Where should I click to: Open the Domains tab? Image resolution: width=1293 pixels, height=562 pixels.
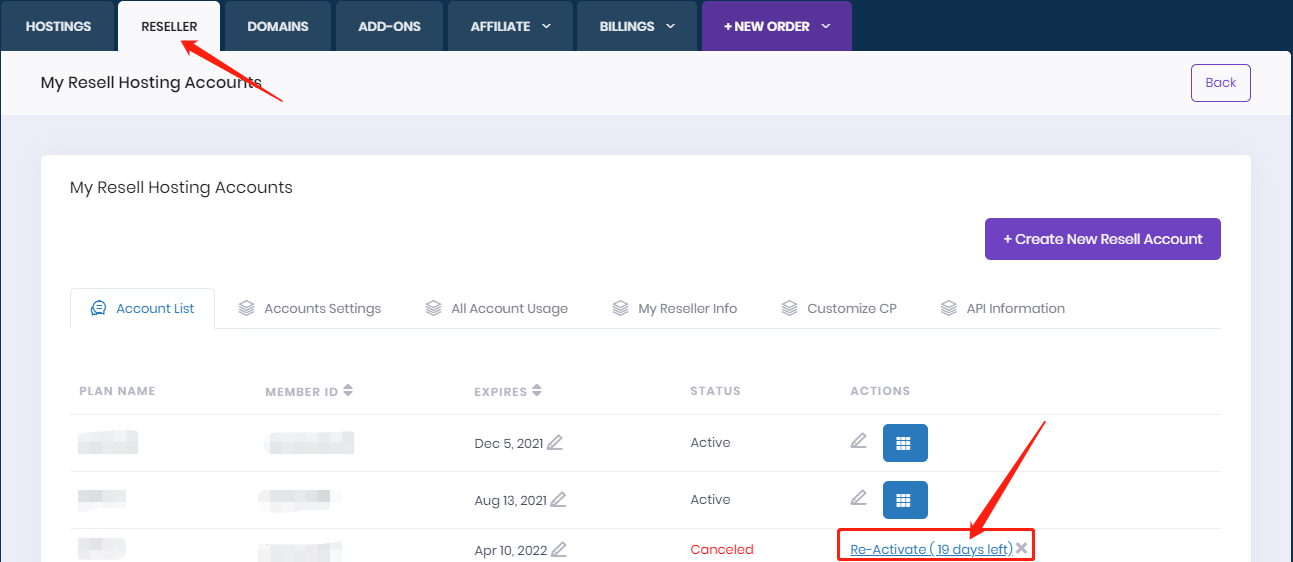pyautogui.click(x=278, y=27)
